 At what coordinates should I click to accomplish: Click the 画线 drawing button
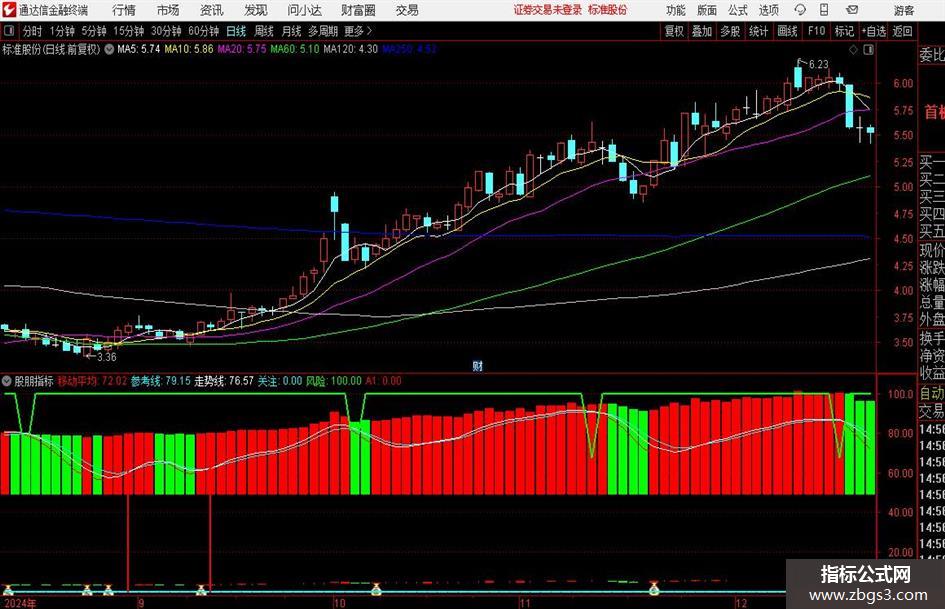787,31
